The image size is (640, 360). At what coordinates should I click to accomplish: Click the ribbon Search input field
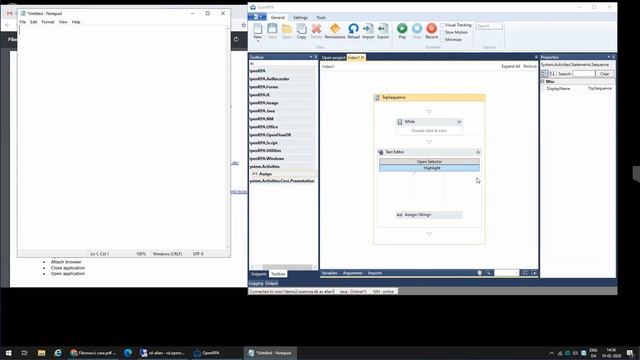[489, 26]
